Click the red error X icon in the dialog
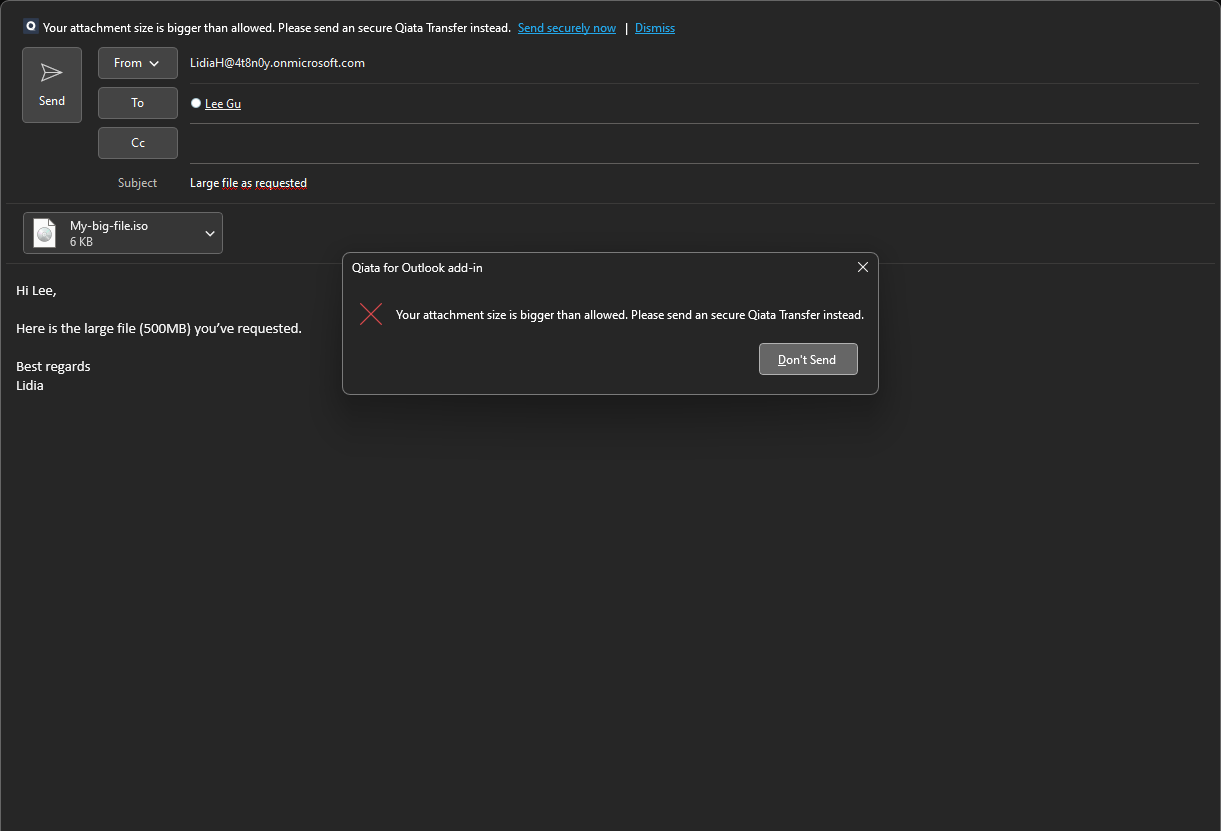Viewport: 1221px width, 831px height. coord(371,314)
